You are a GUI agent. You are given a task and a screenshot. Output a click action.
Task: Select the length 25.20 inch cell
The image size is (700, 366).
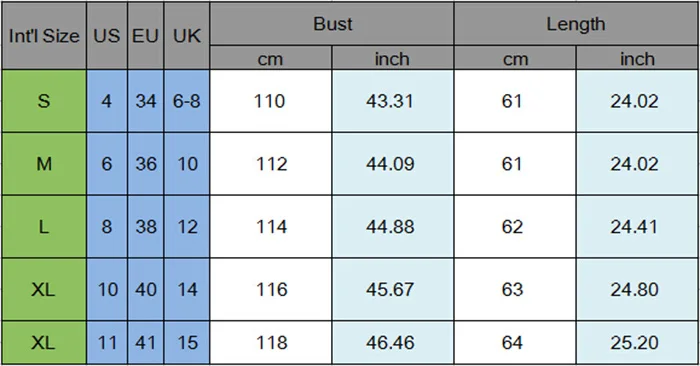pos(637,343)
